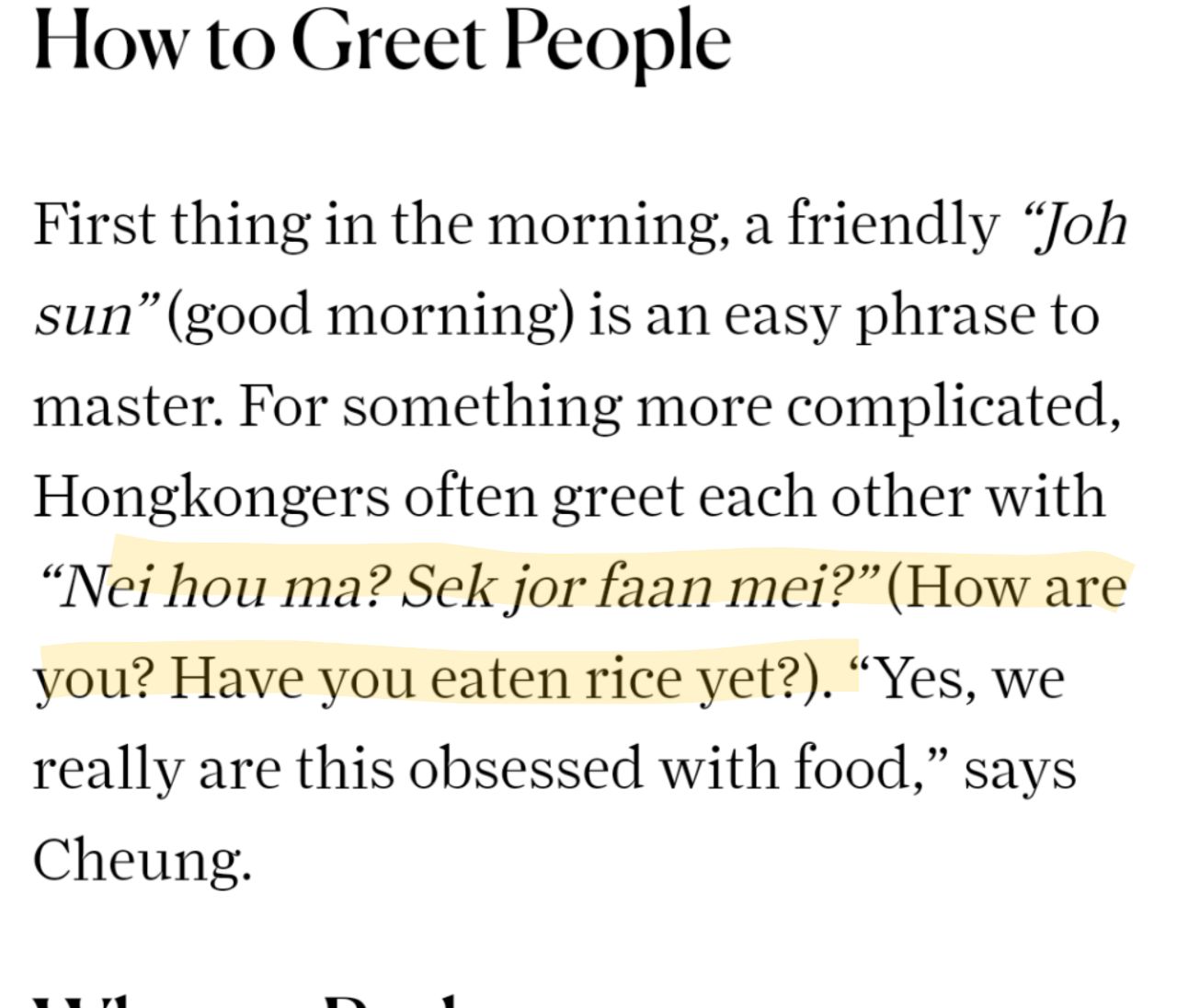Click the word "says" before Cheung
The width and height of the screenshot is (1177, 1008).
coord(1020,769)
